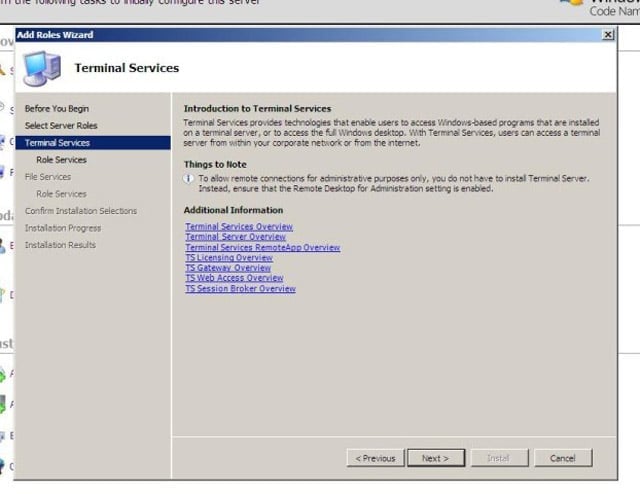Screen dimensions: 640x494
Task: Open TS Licensing Overview link
Action: (x=229, y=258)
